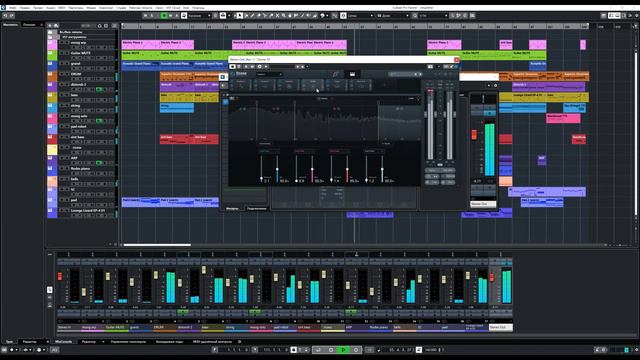Open track search magnifier in track list
Viewport: 640px width, 360px height.
coord(99,25)
